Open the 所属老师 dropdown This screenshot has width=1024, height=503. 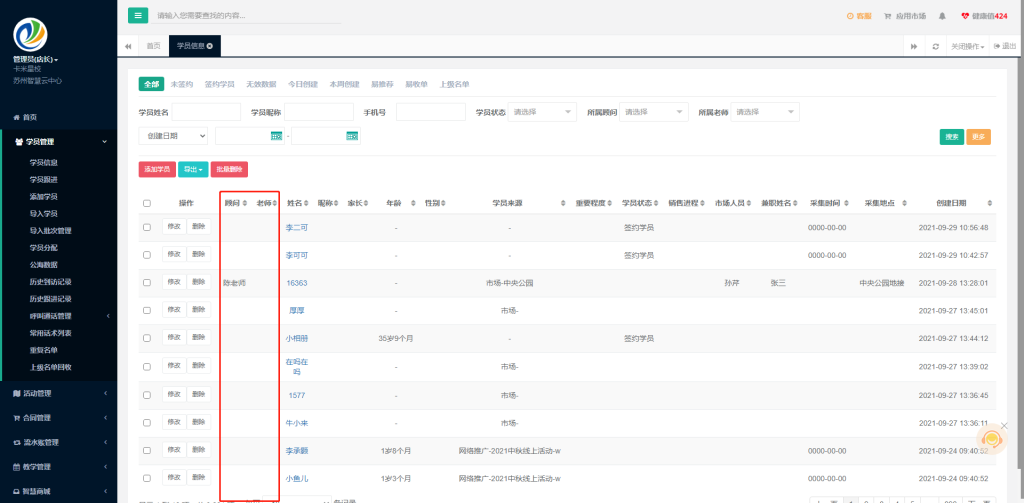tap(765, 112)
